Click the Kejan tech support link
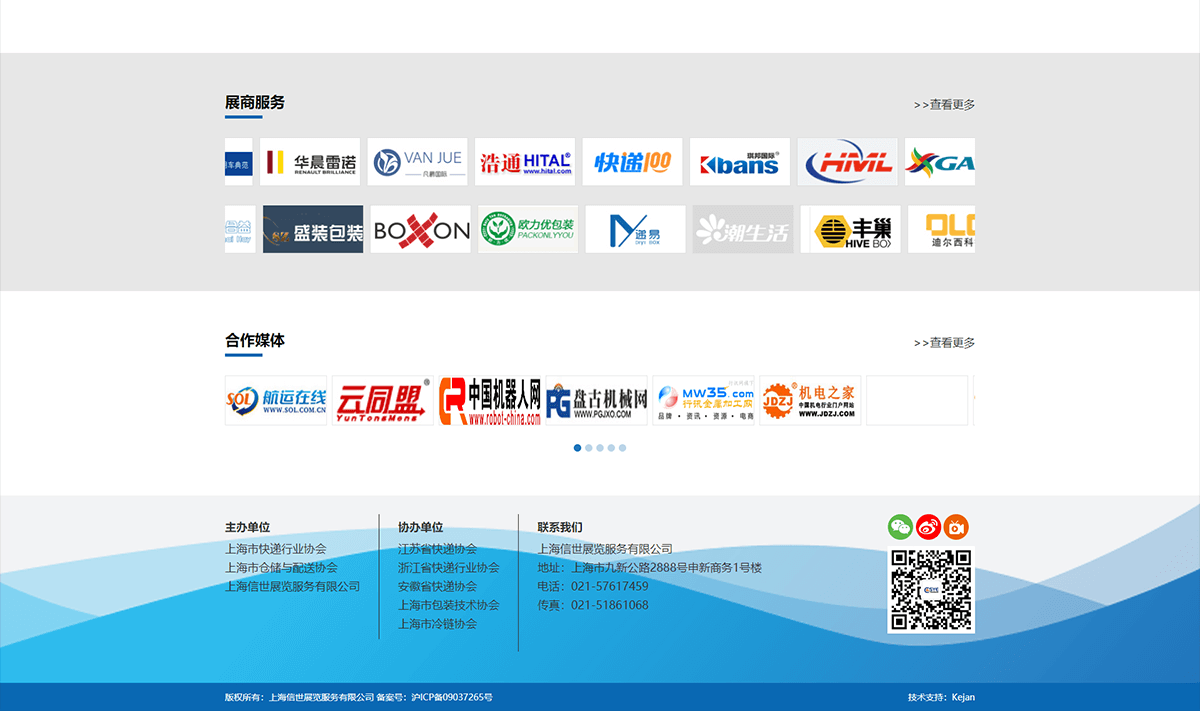The height and width of the screenshot is (711, 1200). pos(963,697)
